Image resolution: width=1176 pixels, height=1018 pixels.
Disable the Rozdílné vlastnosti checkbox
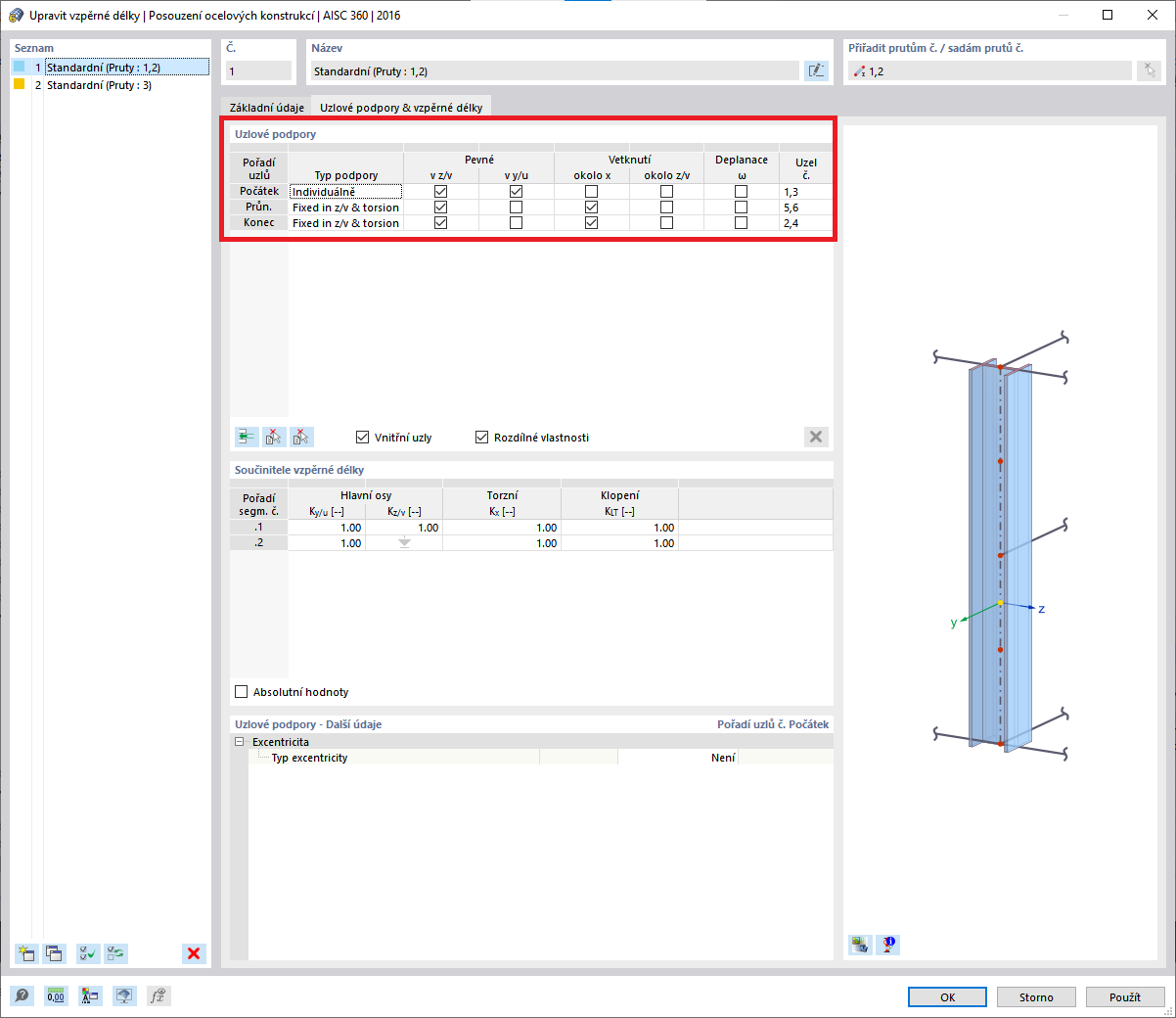(480, 437)
